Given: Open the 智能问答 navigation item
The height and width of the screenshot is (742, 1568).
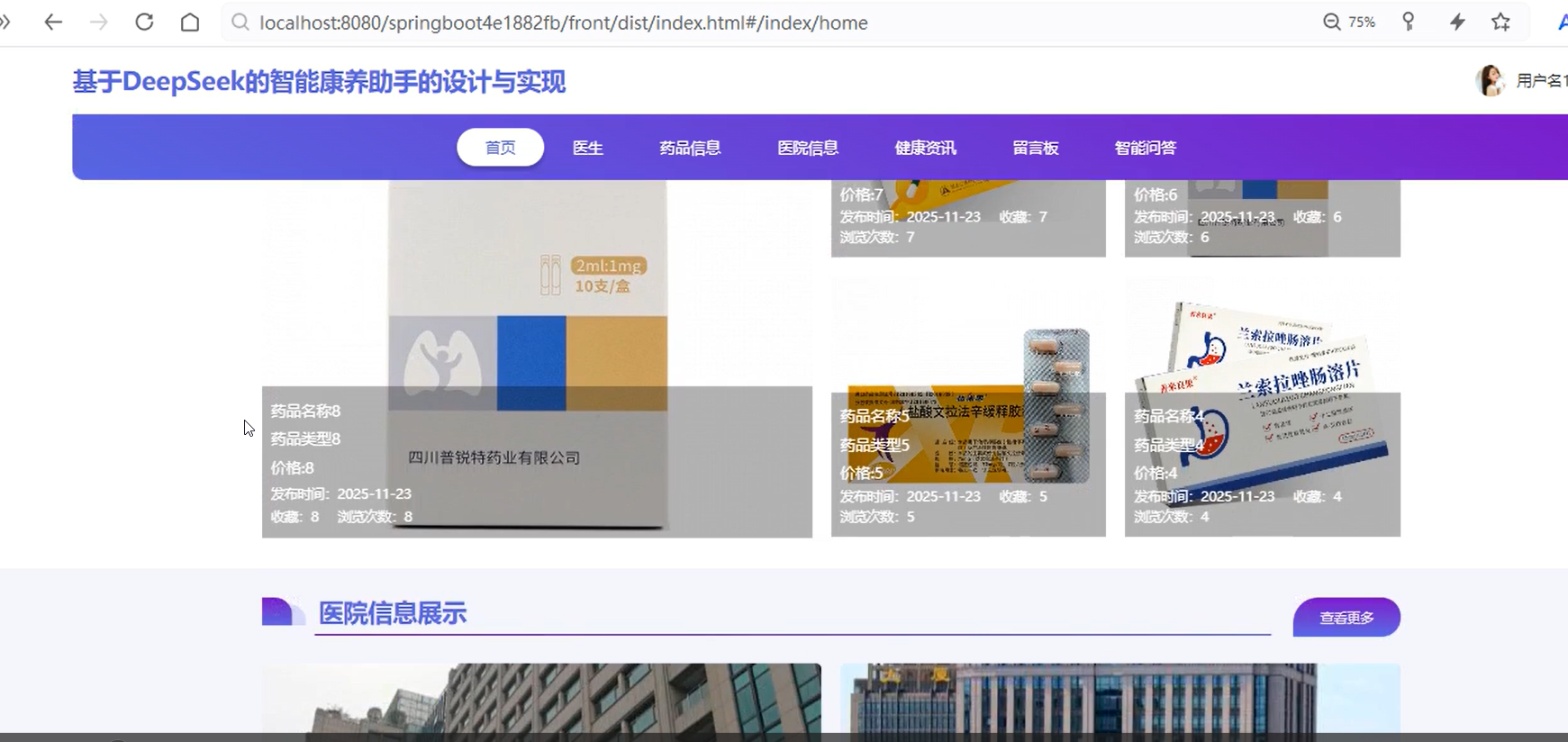Looking at the screenshot, I should click(1146, 148).
